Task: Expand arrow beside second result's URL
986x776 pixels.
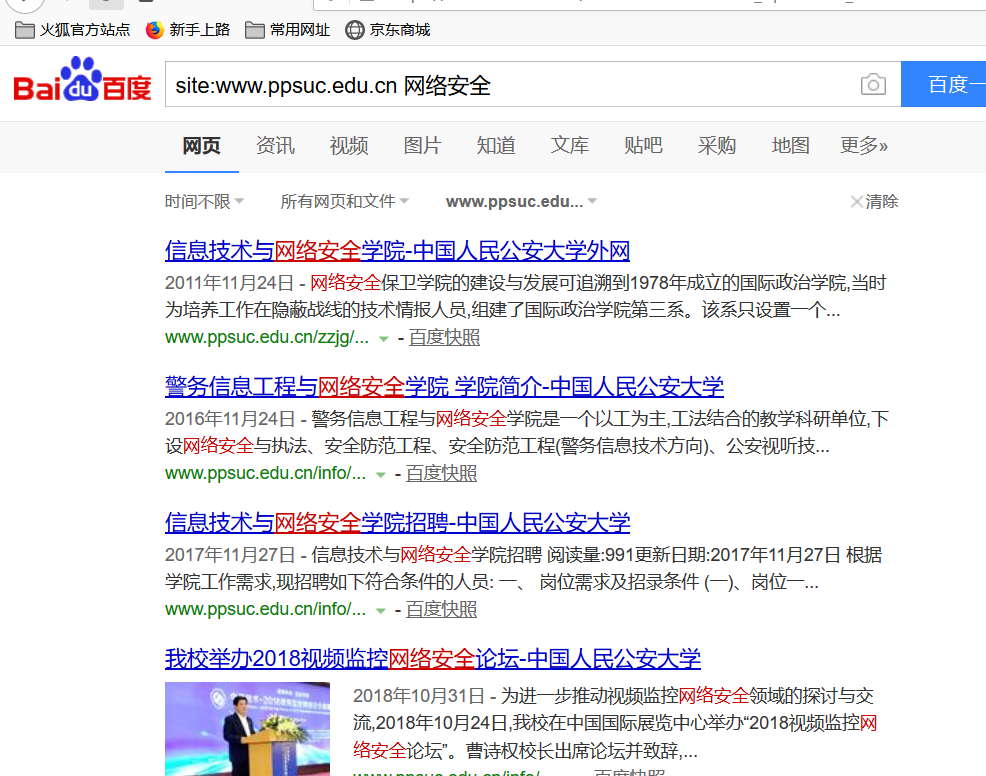Action: coord(380,475)
